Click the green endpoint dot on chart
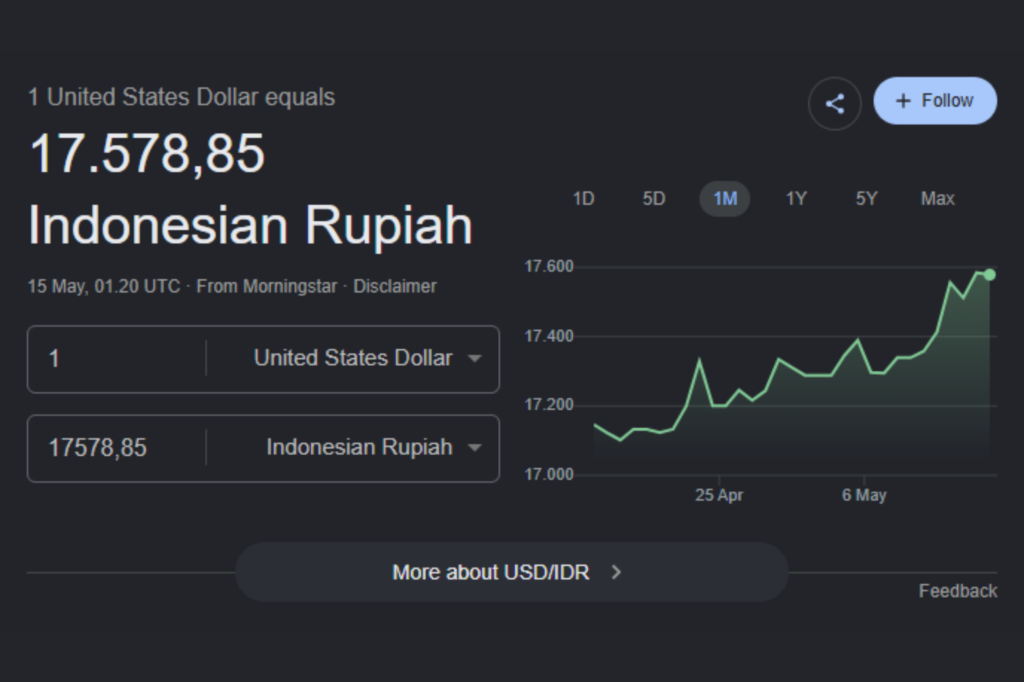The height and width of the screenshot is (682, 1024). [989, 275]
